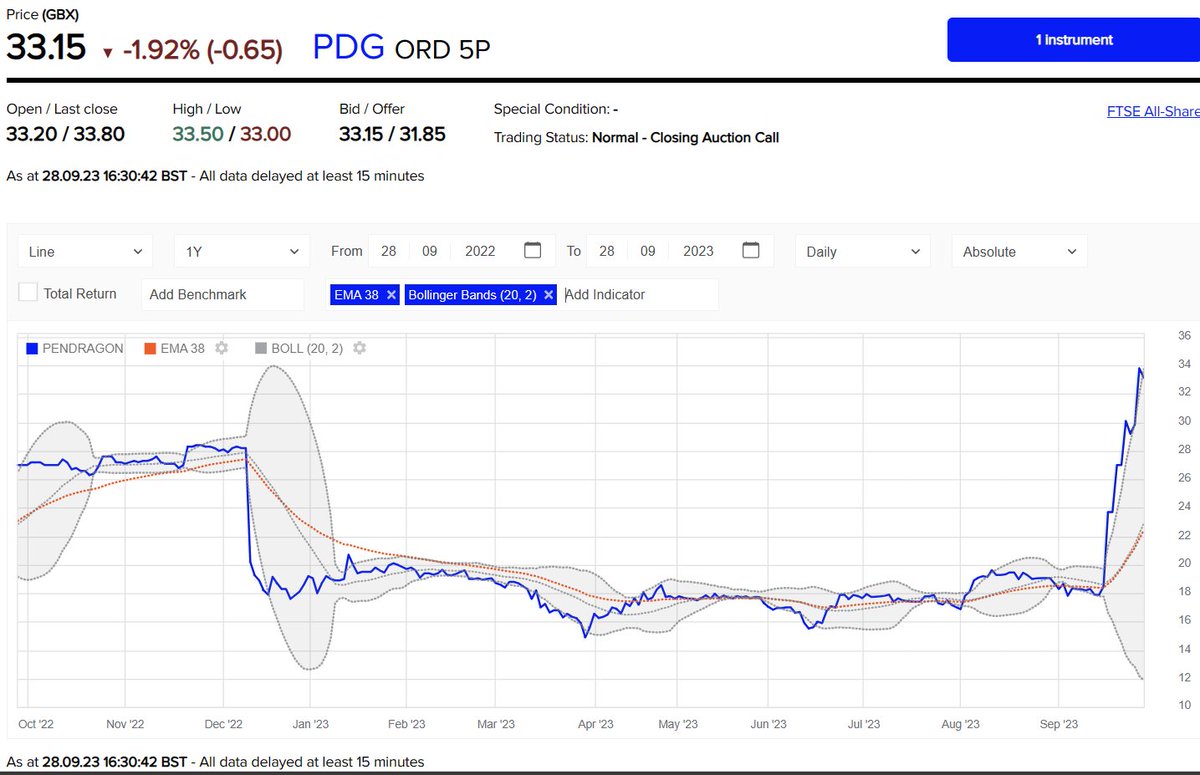Click the grey BOLL legend swatch
The width and height of the screenshot is (1200, 775).
pyautogui.click(x=260, y=349)
